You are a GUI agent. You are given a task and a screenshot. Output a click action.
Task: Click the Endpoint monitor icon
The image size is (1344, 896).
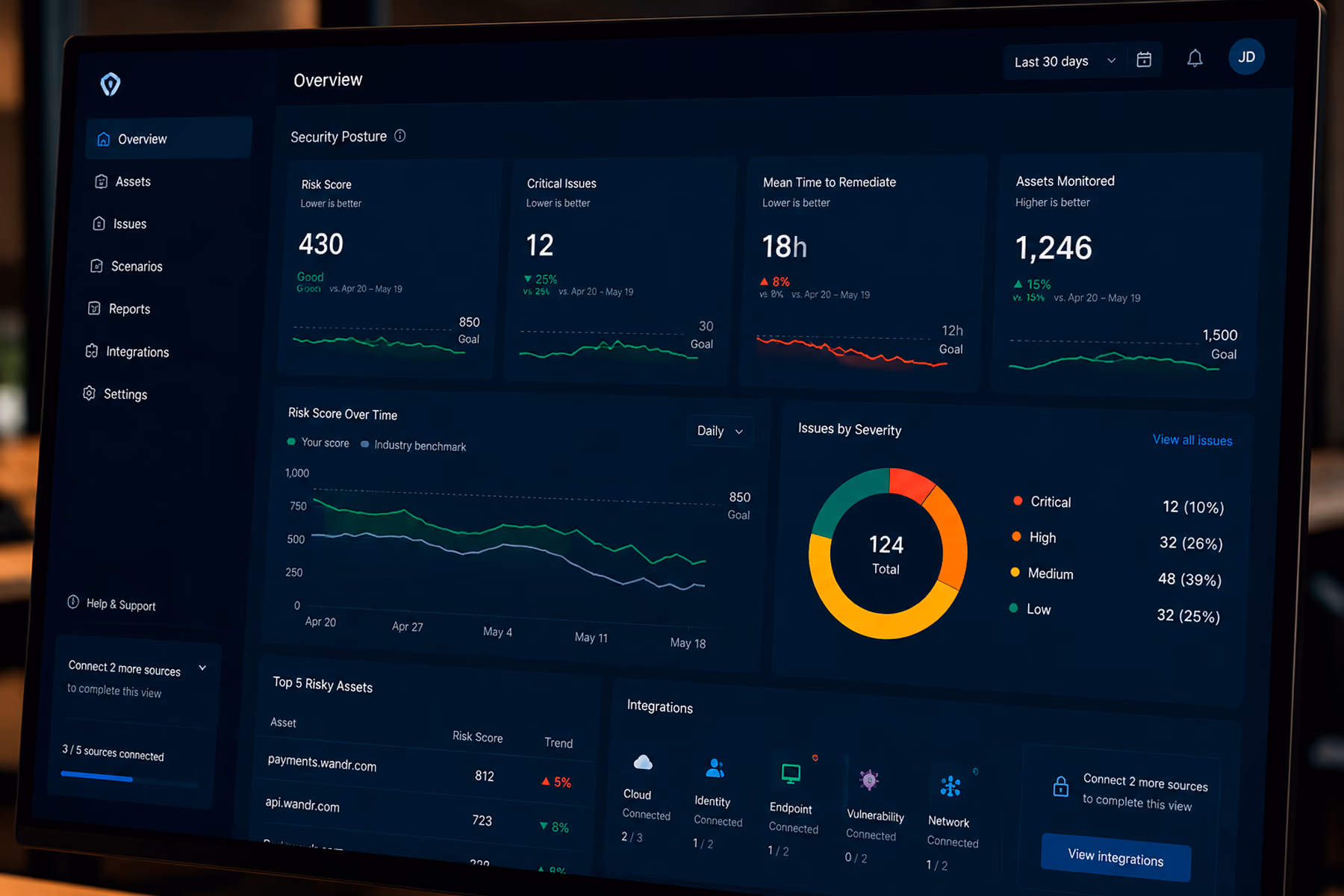point(791,774)
